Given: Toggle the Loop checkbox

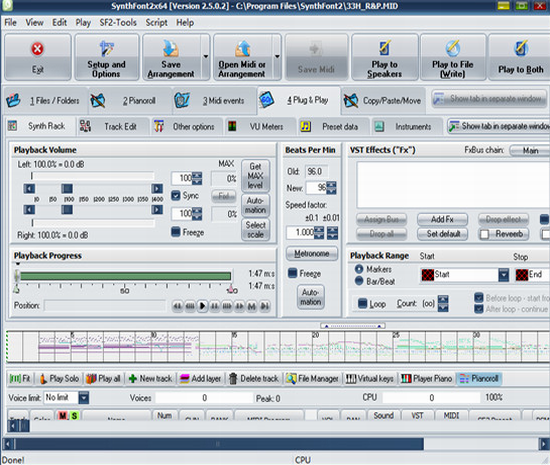Looking at the screenshot, I should [362, 303].
